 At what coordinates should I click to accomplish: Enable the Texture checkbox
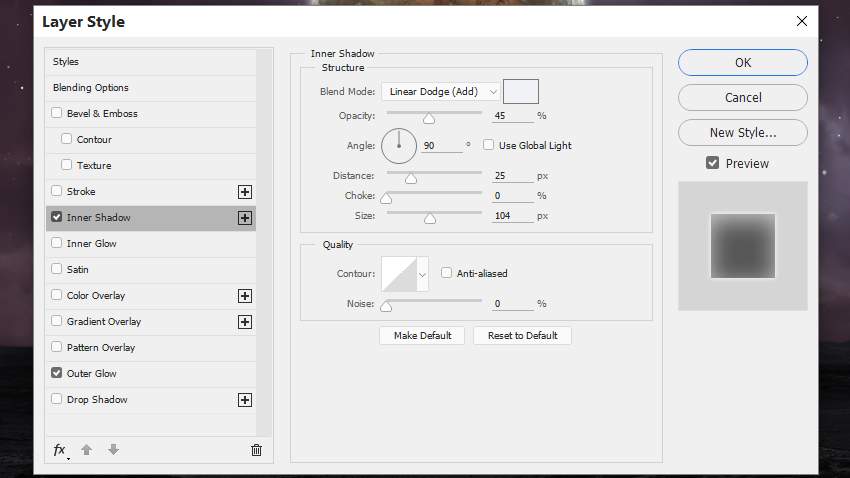pyautogui.click(x=67, y=165)
